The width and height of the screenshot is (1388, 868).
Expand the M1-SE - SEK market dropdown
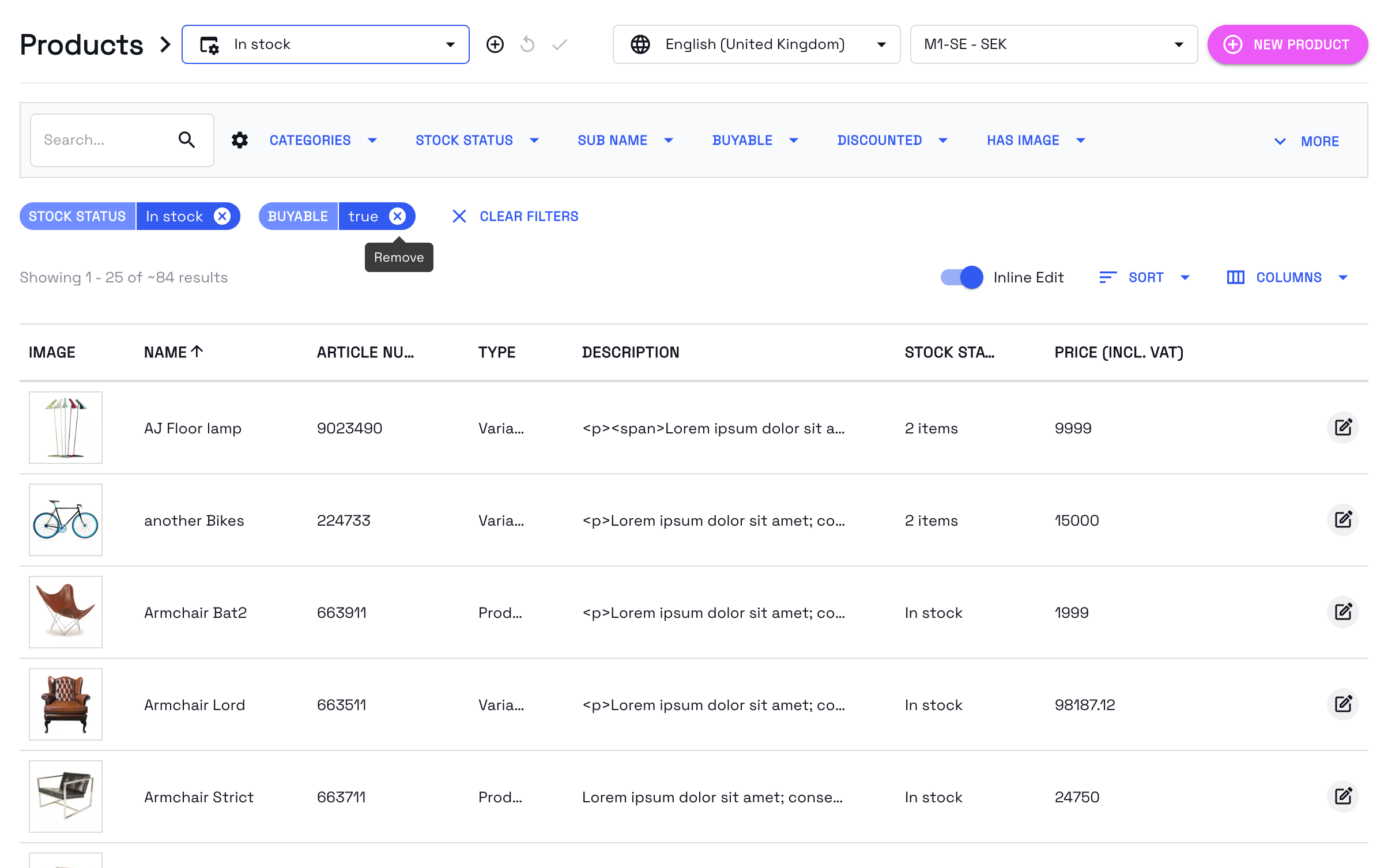coord(1053,44)
